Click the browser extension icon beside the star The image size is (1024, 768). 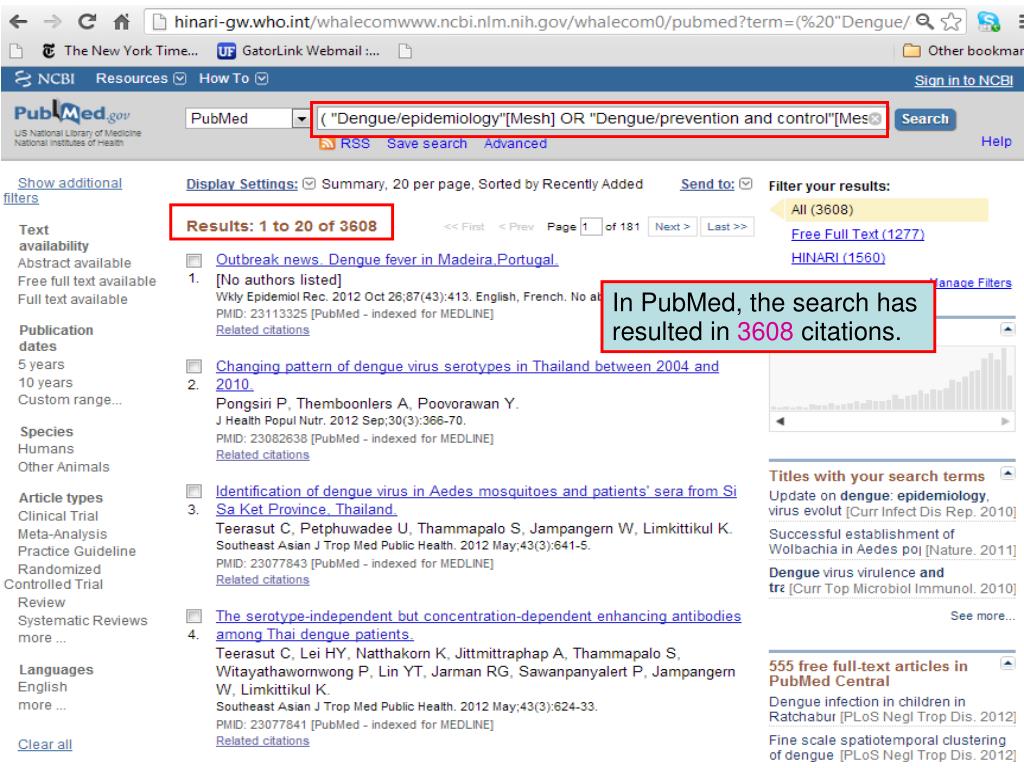pos(988,22)
